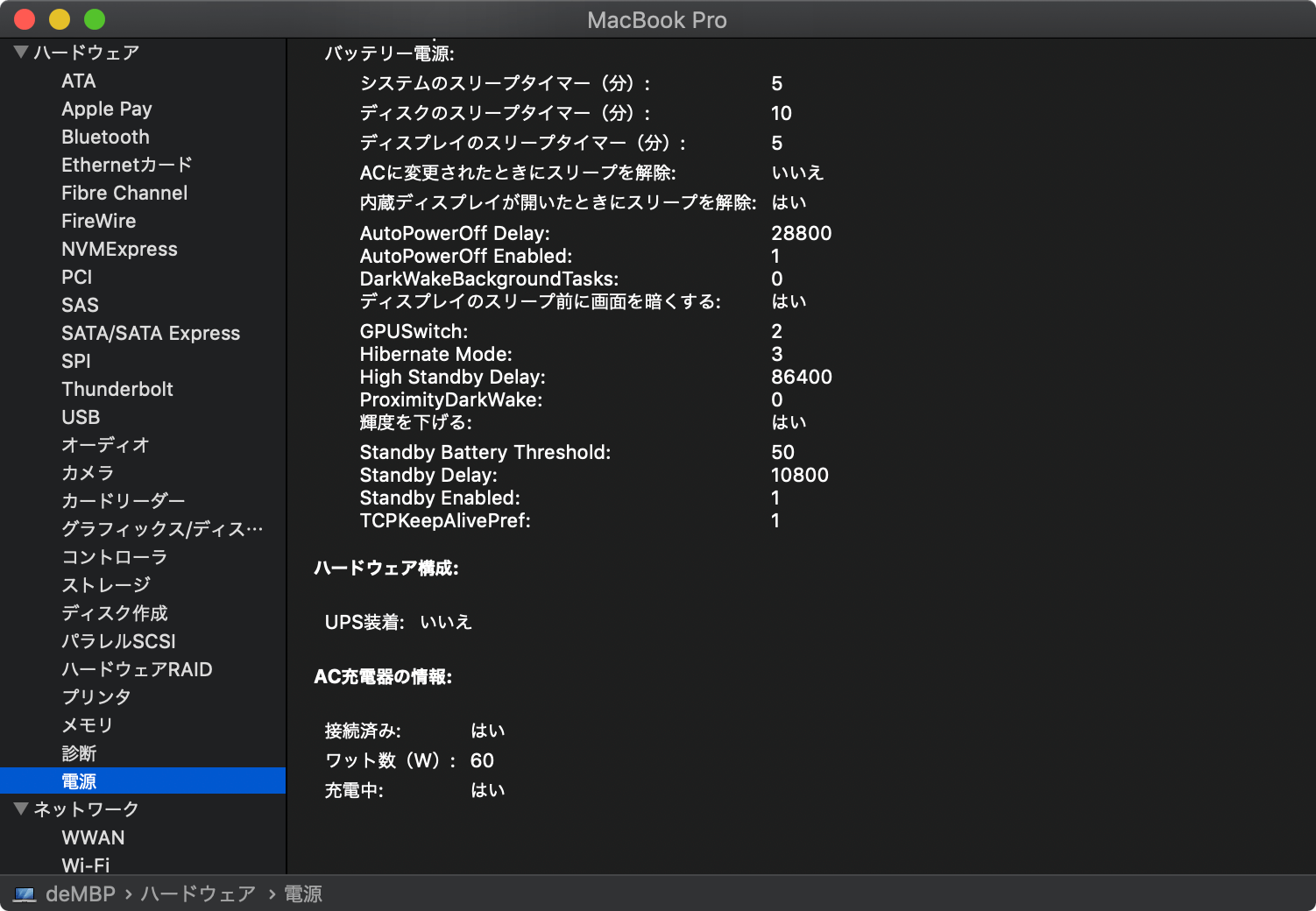Click the highlighted 電源 sidebar item
The image size is (1316, 911).
point(143,780)
